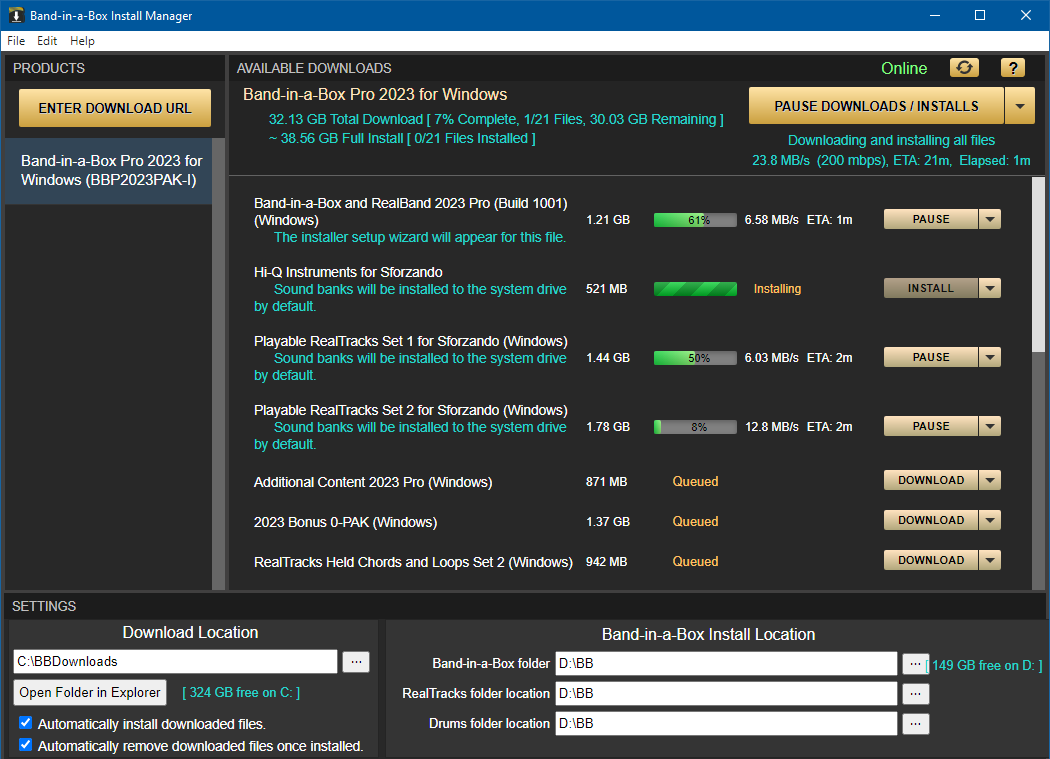Click the Install Manager title bar app icon

15,15
